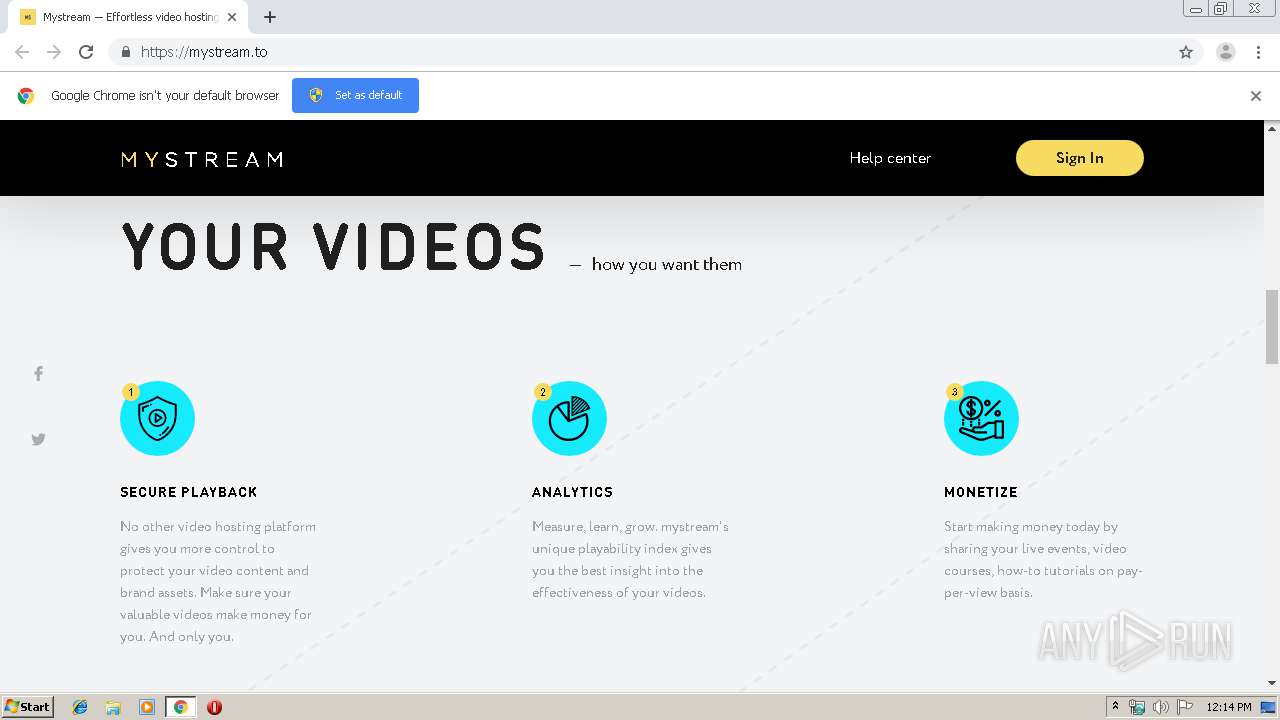
Task: Click the red Opera-style taskbar icon
Action: click(x=214, y=707)
